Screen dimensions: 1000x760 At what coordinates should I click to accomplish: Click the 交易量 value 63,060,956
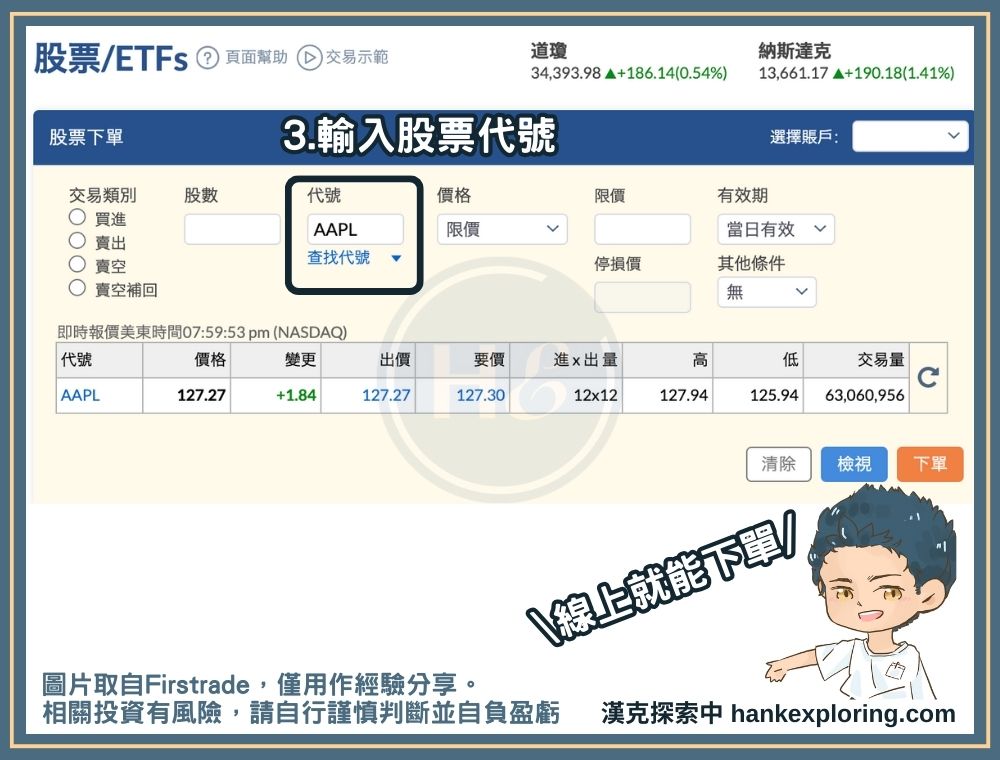(x=864, y=395)
